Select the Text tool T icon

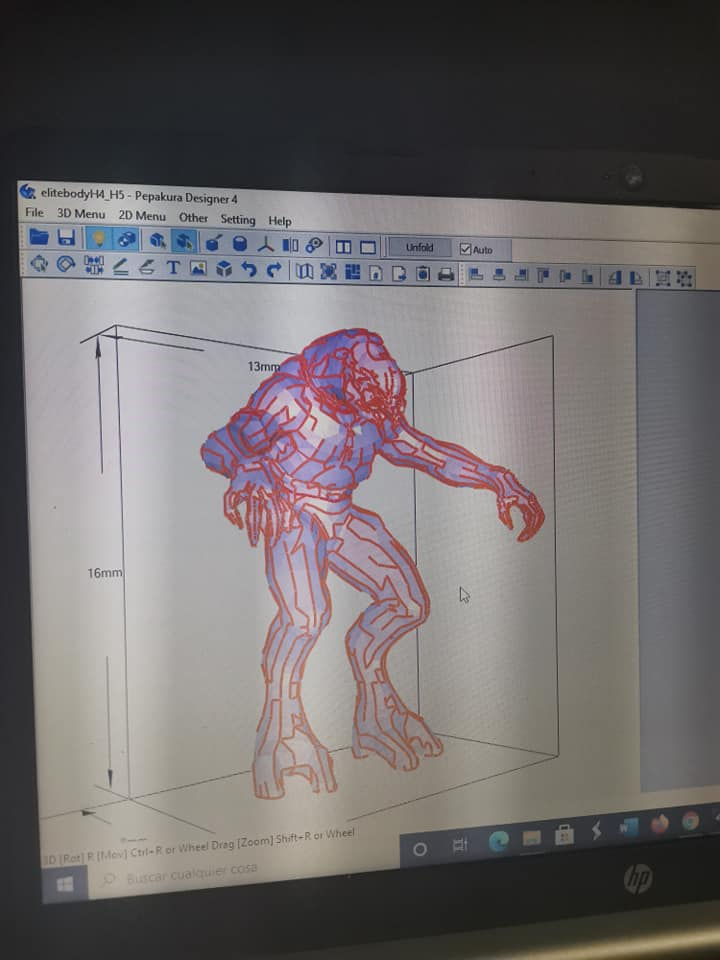click(173, 268)
